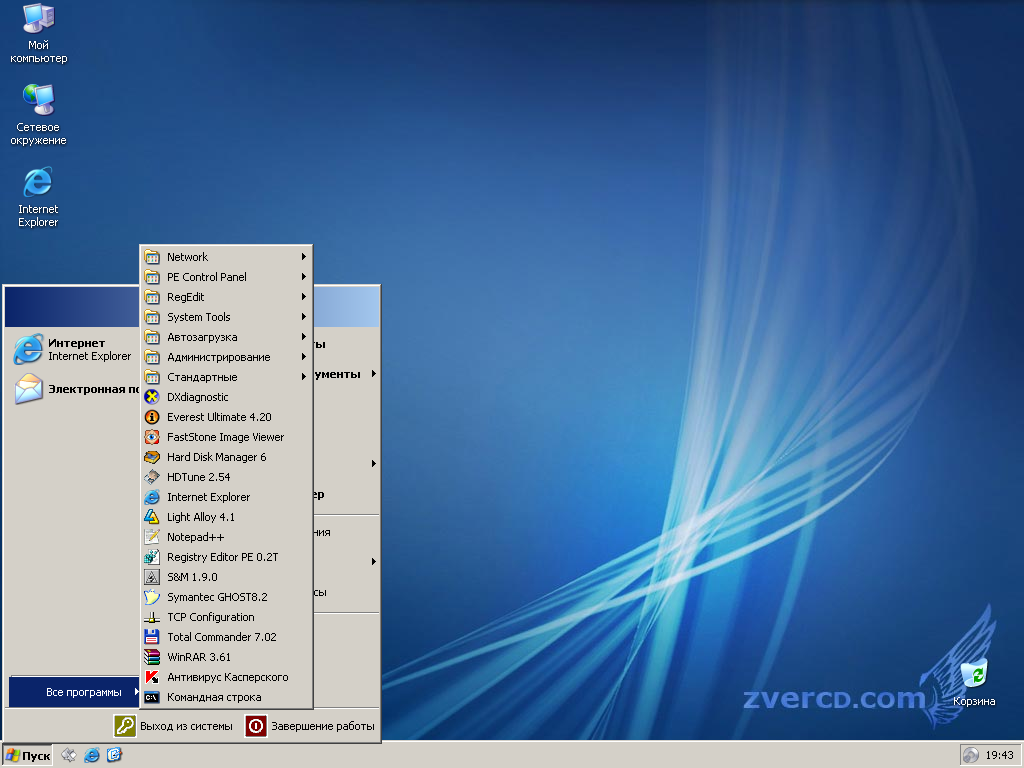Open Hard Disk Manager 6 icon
The width and height of the screenshot is (1024, 768).
pos(152,457)
